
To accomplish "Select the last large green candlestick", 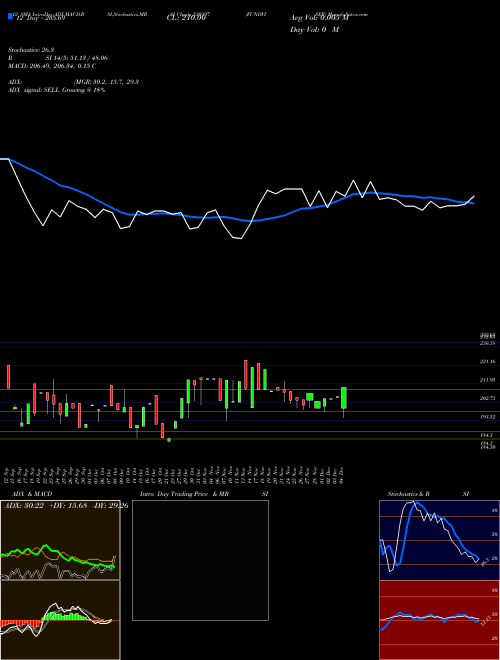I will [344, 398].
